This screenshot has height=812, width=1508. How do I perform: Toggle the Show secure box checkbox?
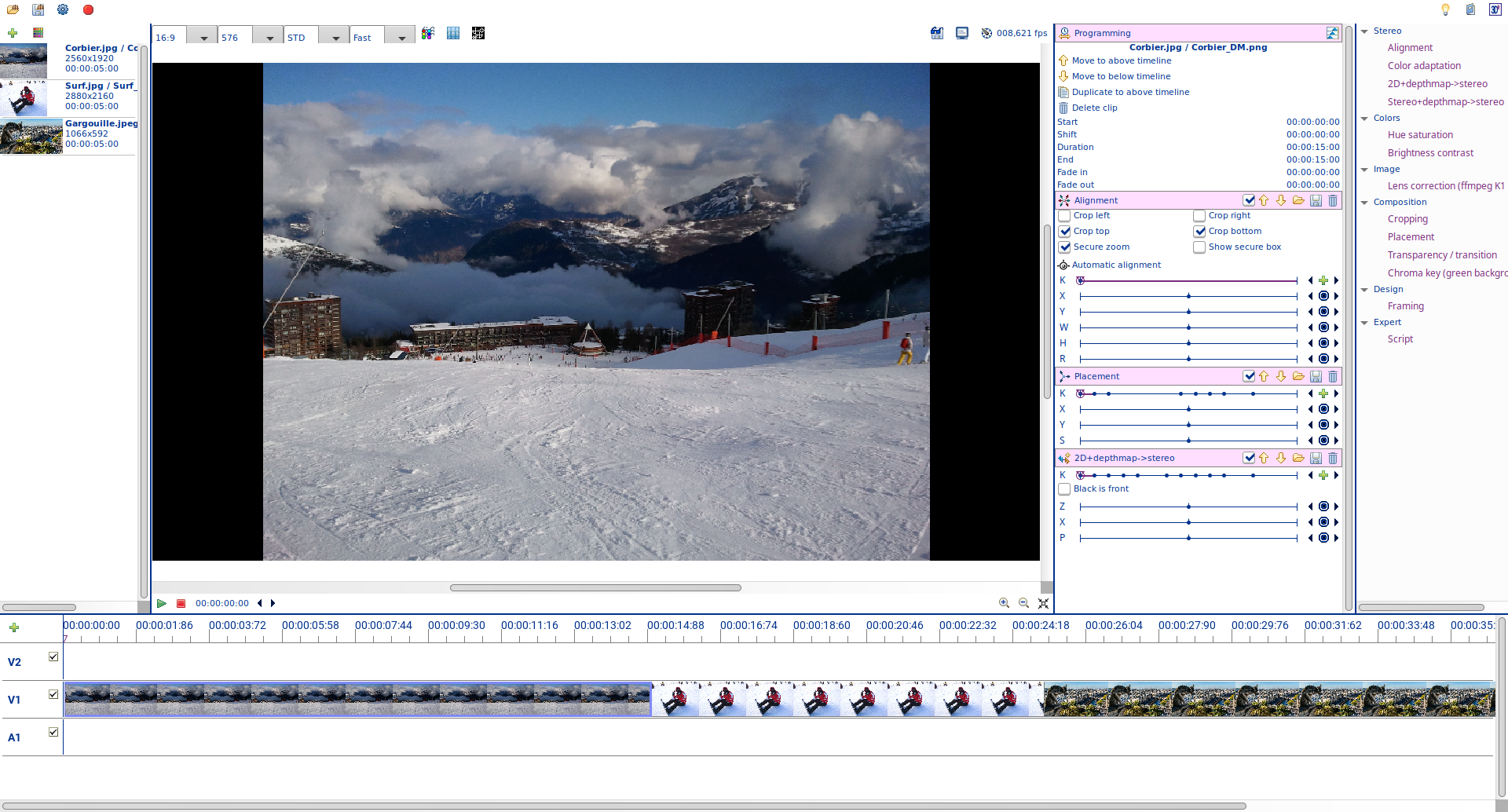pyautogui.click(x=1199, y=247)
